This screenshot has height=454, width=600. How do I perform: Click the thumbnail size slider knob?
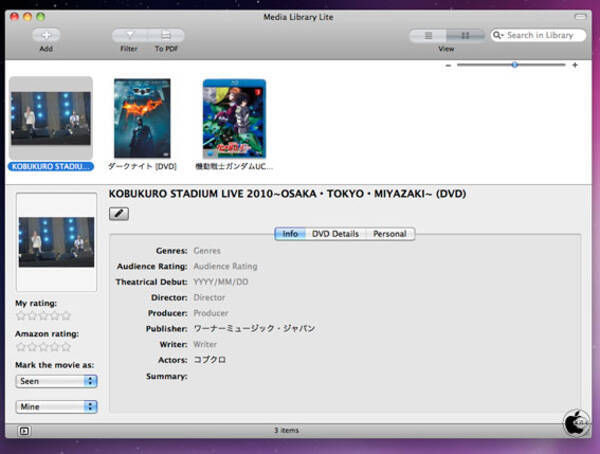coord(515,65)
